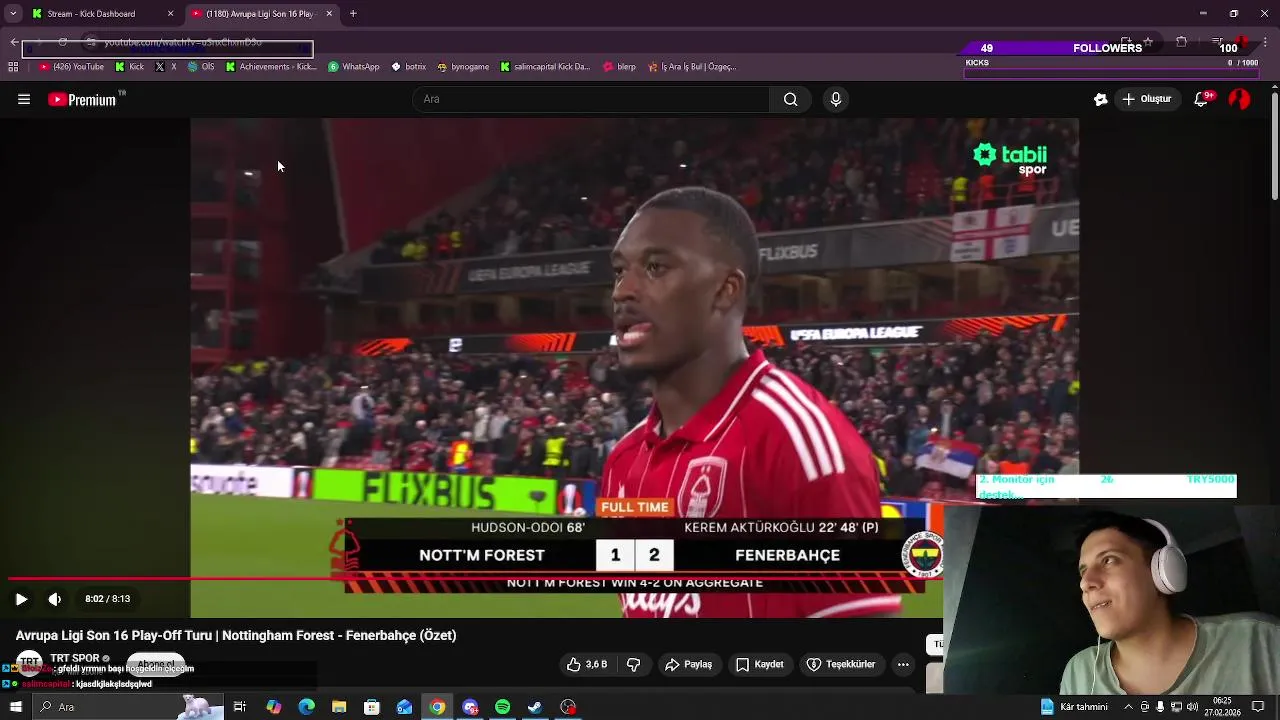Expand the tab search dropdown arrow
The width and height of the screenshot is (1280, 720).
[x=14, y=14]
